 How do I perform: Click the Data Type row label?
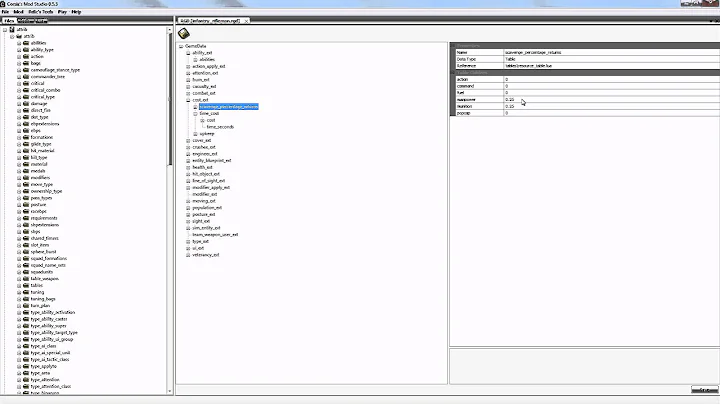click(x=466, y=59)
